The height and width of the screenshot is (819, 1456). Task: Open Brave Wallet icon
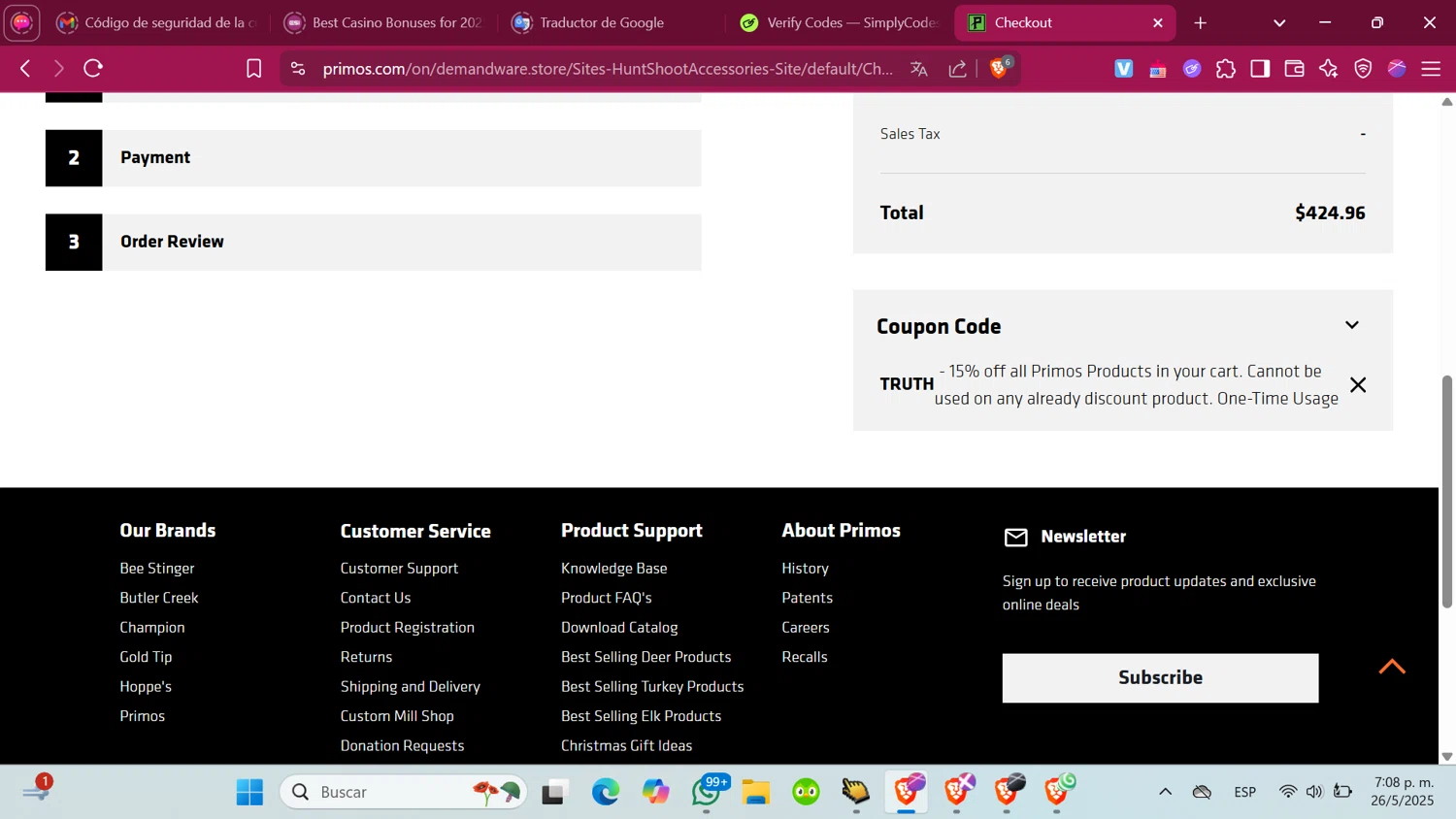[x=1294, y=68]
